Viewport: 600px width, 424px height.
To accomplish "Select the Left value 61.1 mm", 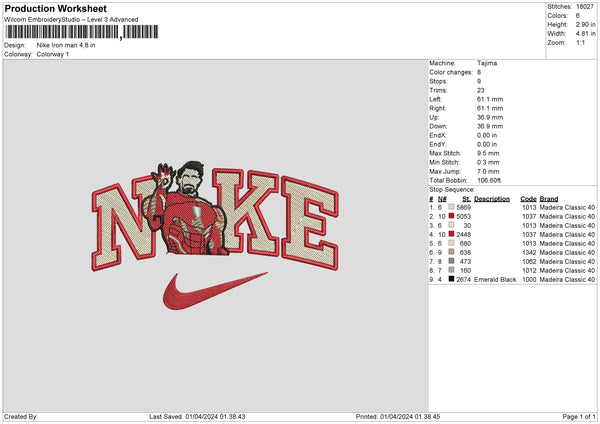I will (490, 99).
